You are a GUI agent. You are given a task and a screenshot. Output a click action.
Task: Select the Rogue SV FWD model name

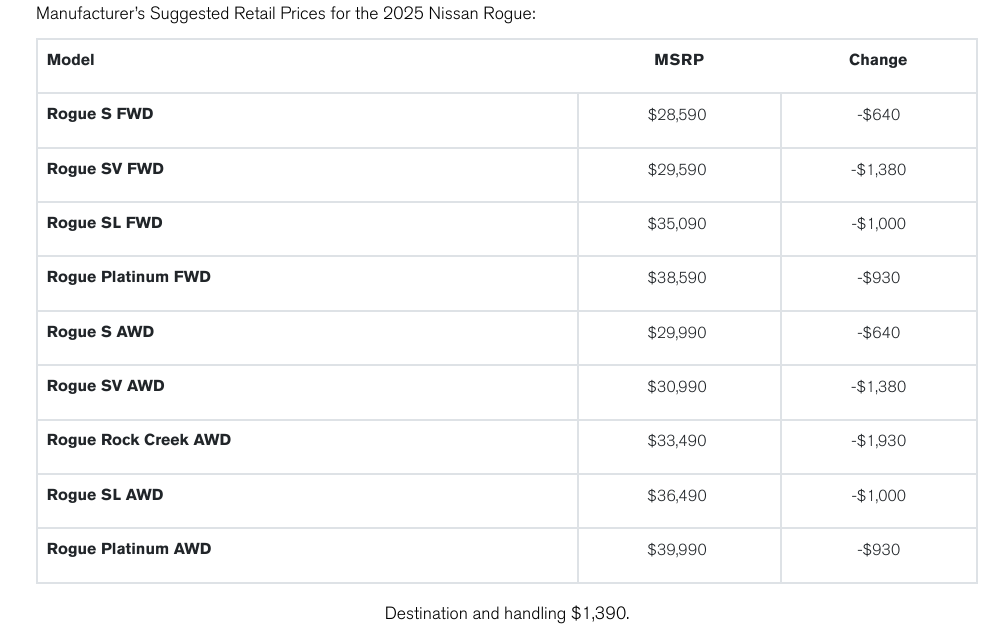pyautogui.click(x=105, y=169)
